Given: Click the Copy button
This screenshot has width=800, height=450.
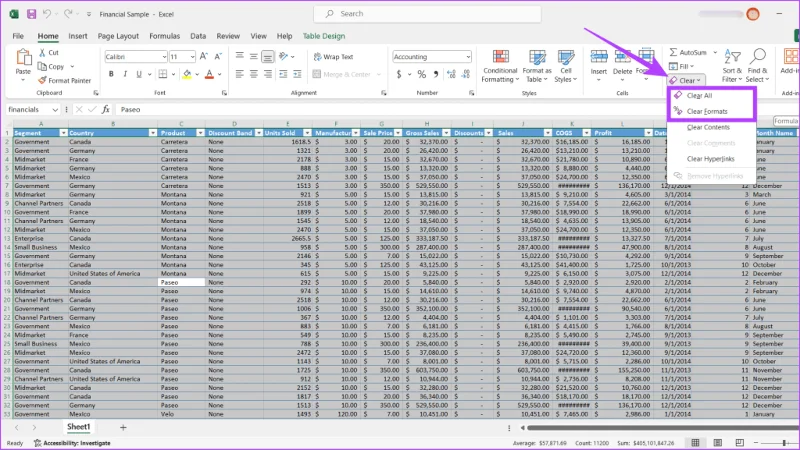Looking at the screenshot, I should point(52,66).
